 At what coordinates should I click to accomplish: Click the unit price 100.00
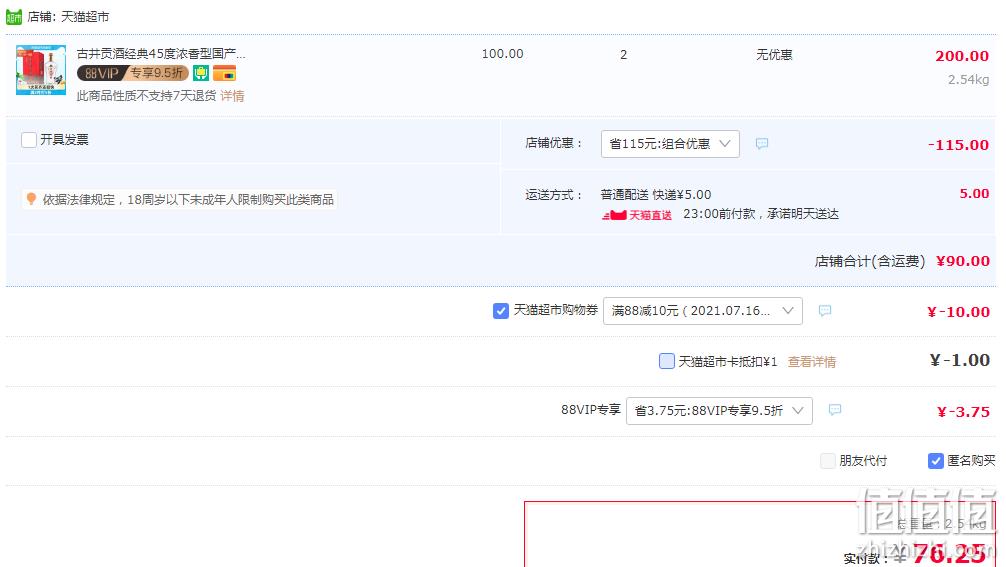pos(502,54)
